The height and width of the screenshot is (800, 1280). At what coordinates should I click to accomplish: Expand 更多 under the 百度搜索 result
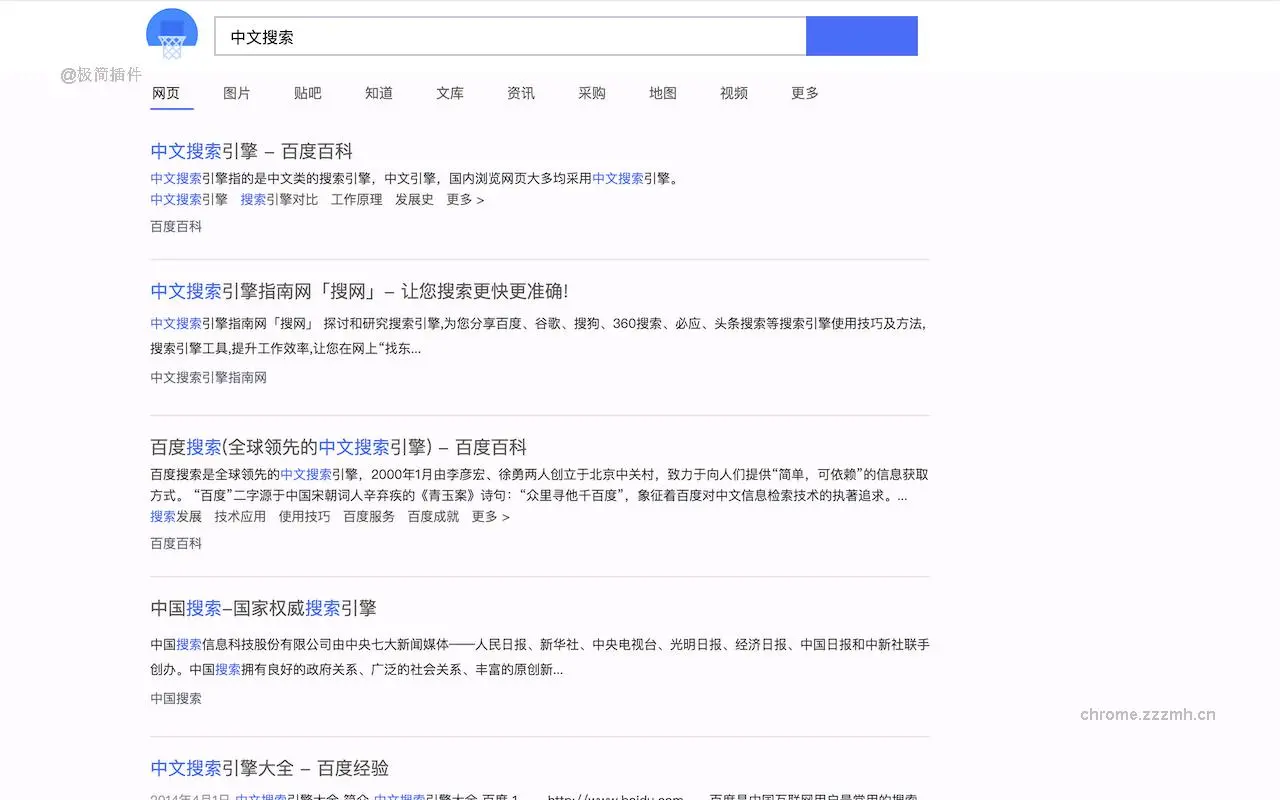coord(490,517)
